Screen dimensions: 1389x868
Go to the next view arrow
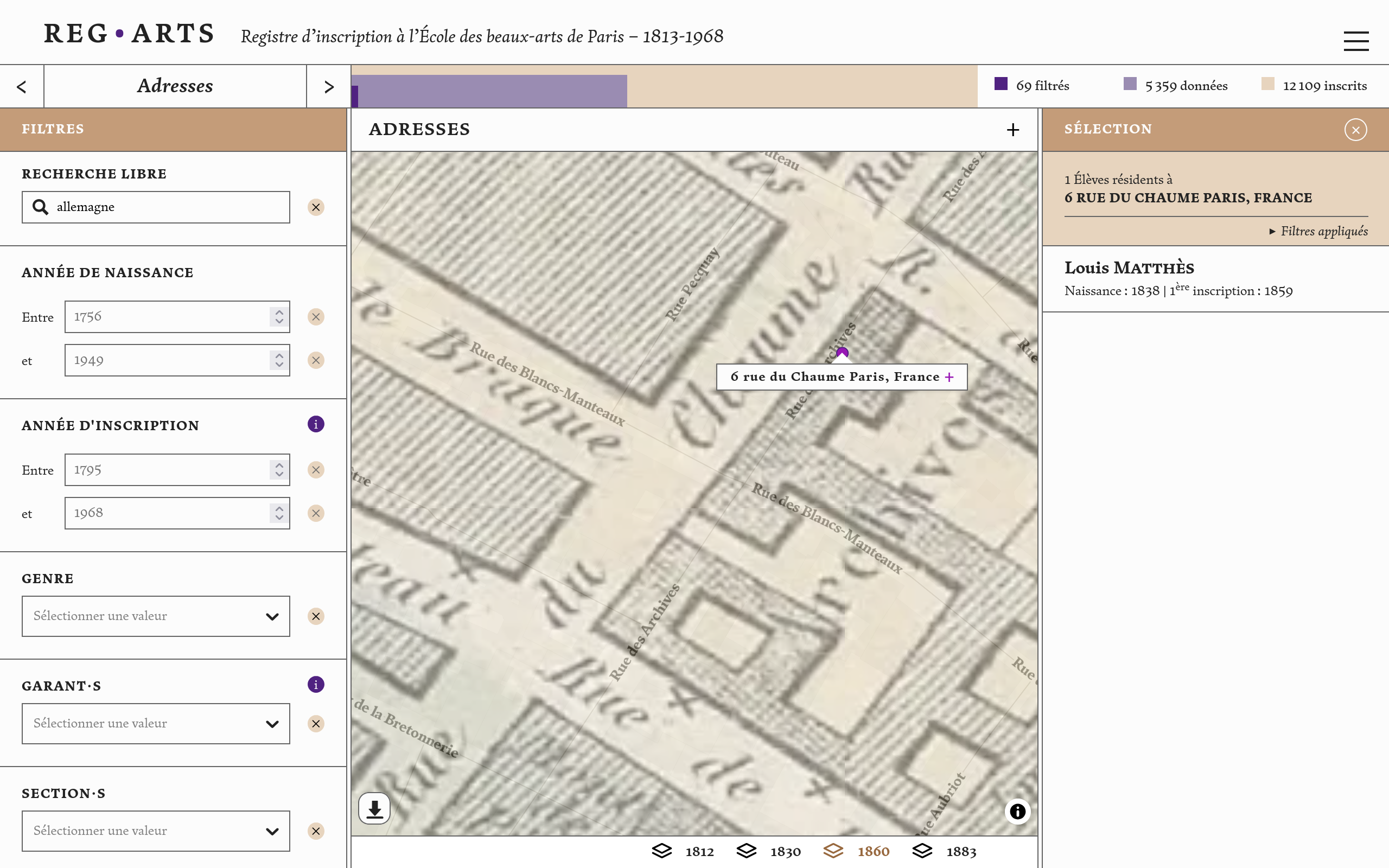point(328,87)
